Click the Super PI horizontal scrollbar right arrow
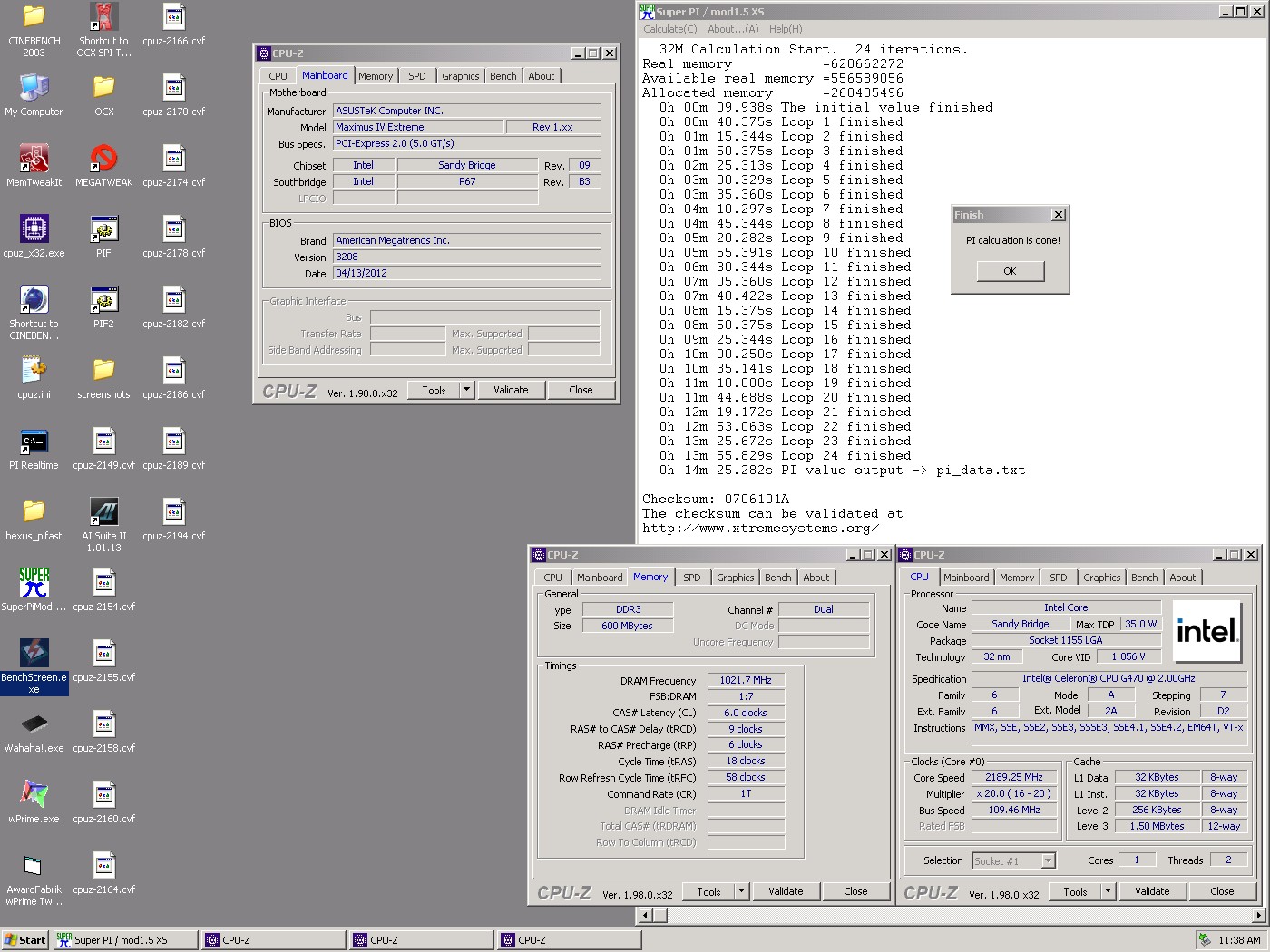1270x952 pixels. (x=1258, y=915)
